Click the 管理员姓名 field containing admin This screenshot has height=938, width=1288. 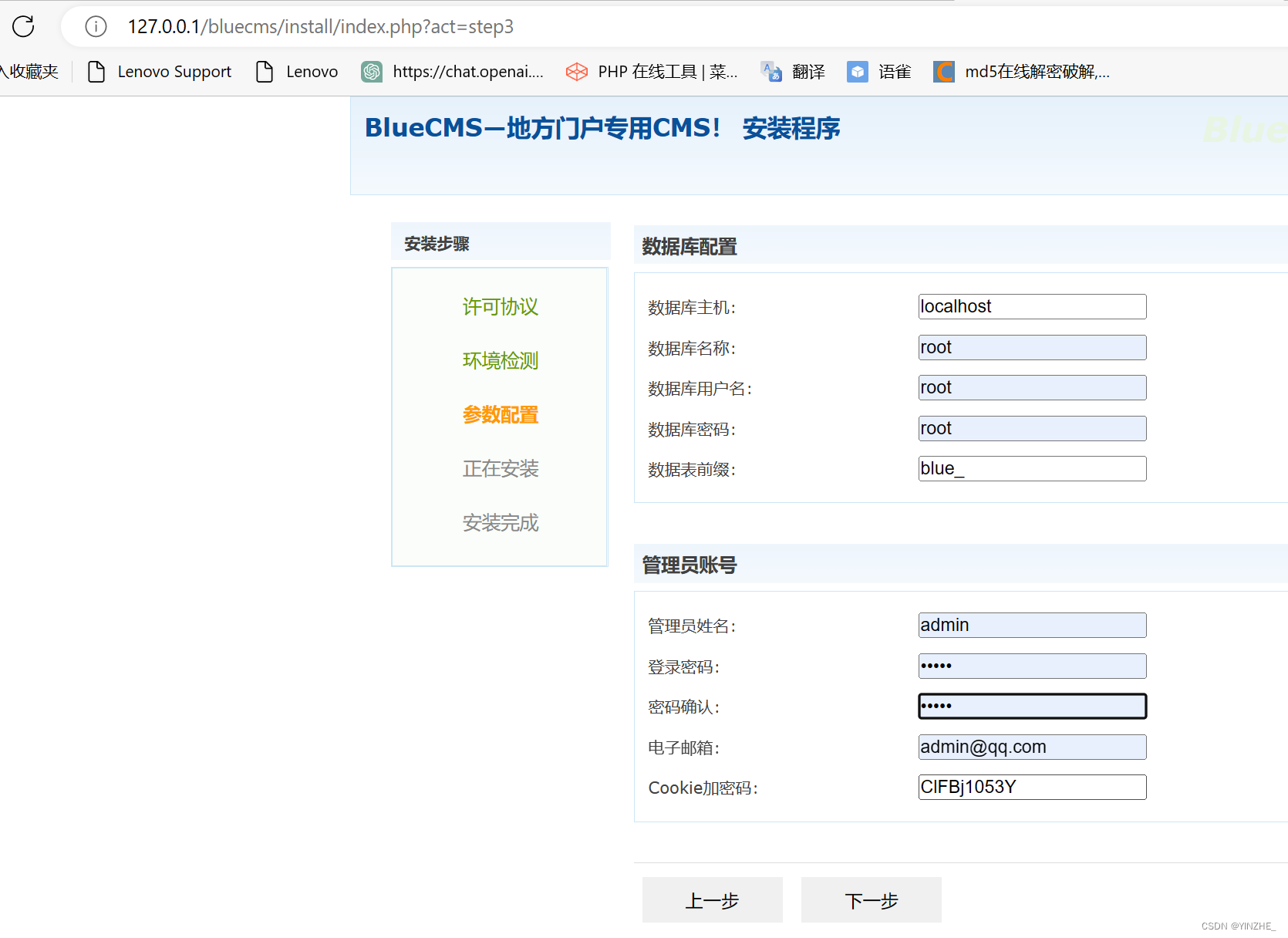click(x=1032, y=625)
